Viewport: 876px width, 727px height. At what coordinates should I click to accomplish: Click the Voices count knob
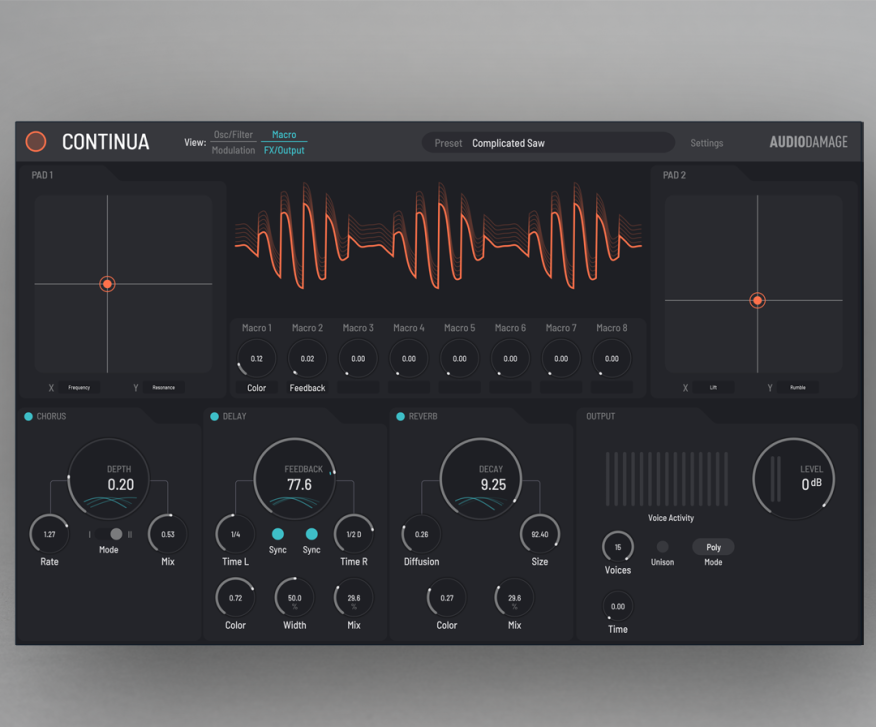coord(618,547)
